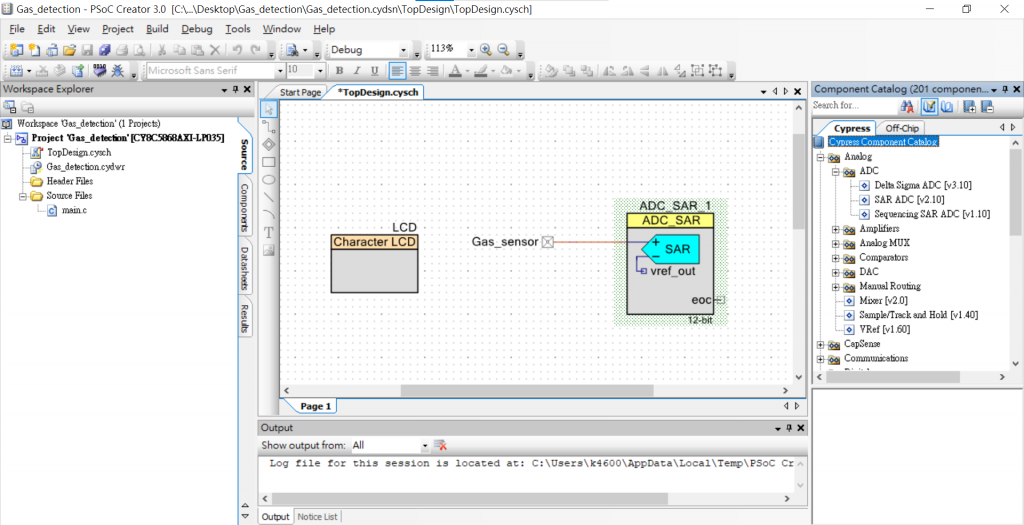Expand the Comparators tree node
This screenshot has height=525, width=1024.
tap(835, 258)
